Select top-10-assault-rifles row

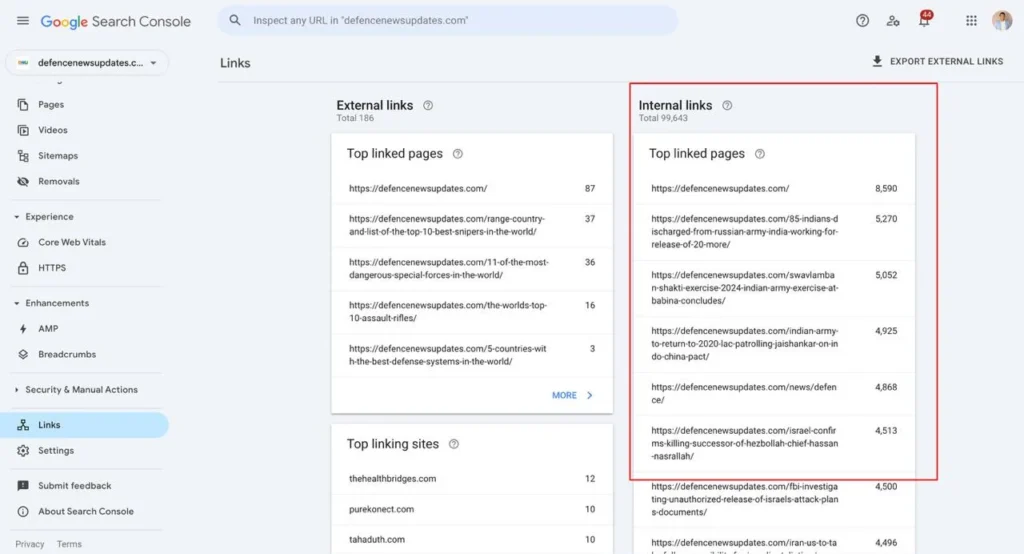[472, 312]
